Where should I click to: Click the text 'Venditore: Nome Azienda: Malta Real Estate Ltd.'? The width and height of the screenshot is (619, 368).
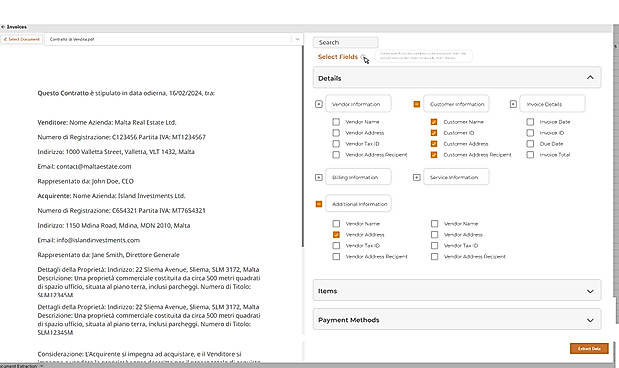coord(107,122)
